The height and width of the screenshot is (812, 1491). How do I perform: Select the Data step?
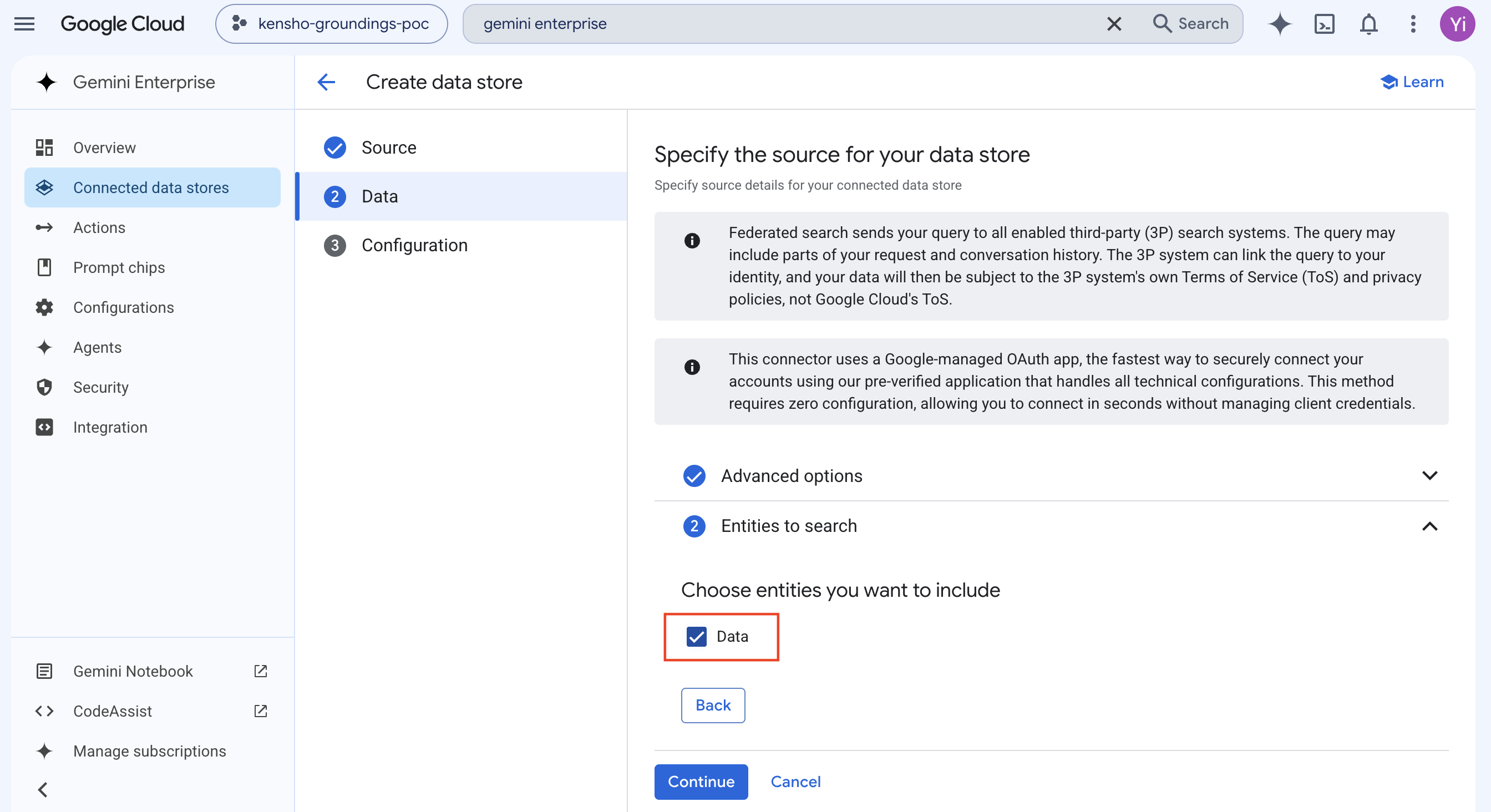coord(462,196)
